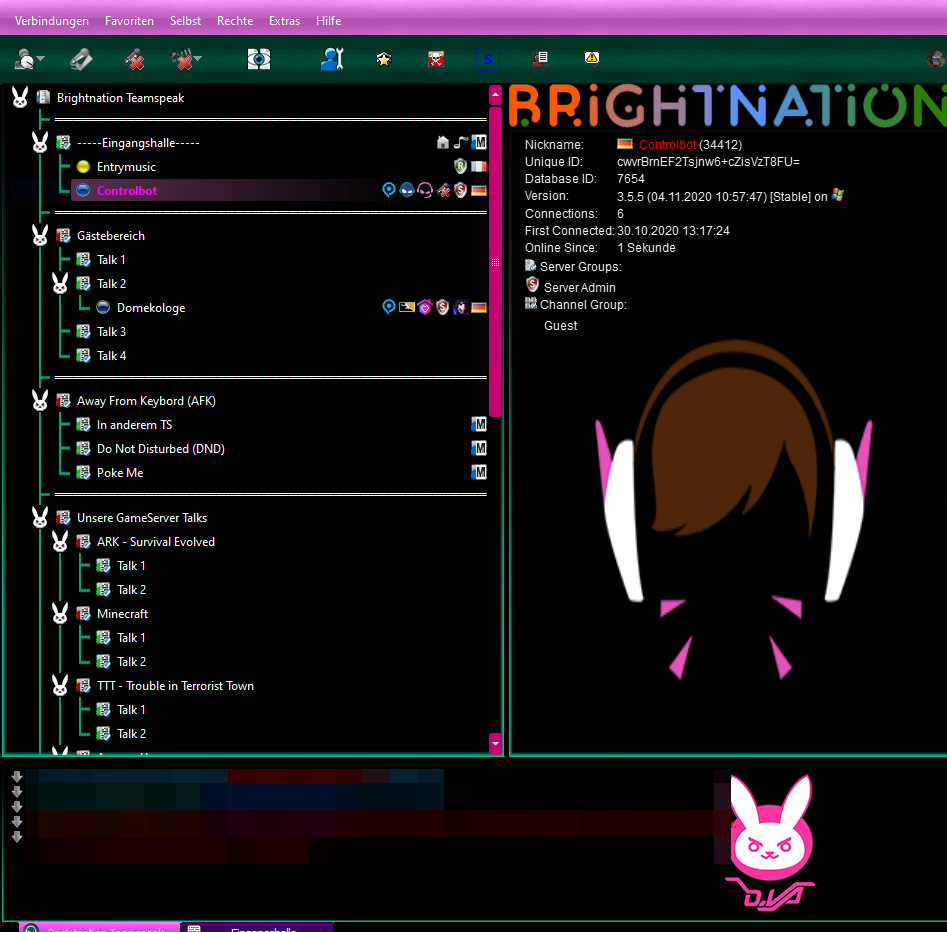Viewport: 947px width, 932px height.
Task: Select the Domekologe client
Action: [151, 307]
